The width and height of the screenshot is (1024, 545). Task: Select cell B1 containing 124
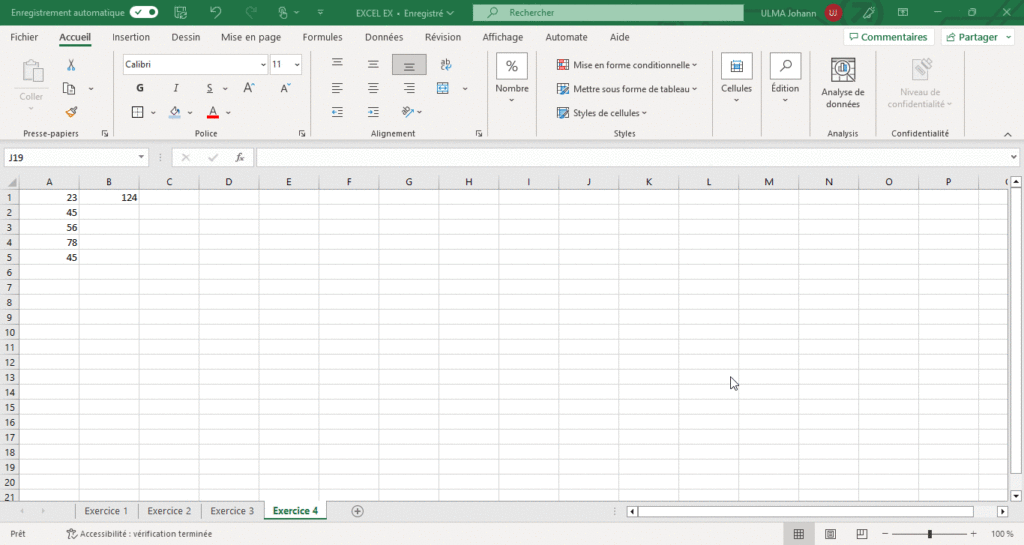[x=109, y=197]
